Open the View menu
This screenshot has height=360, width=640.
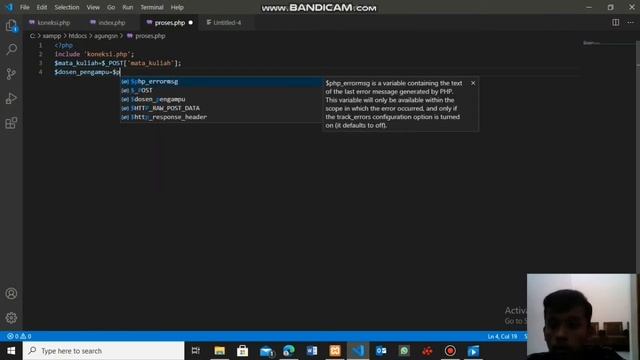[93, 7]
